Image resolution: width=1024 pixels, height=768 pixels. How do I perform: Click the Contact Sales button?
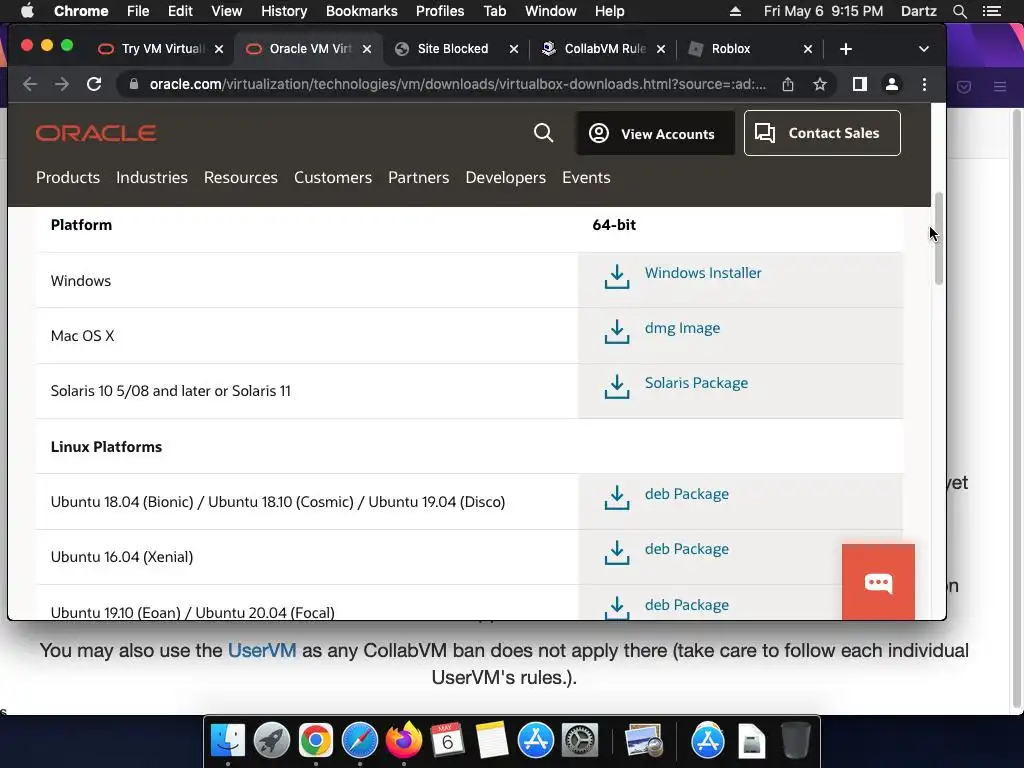coord(822,133)
